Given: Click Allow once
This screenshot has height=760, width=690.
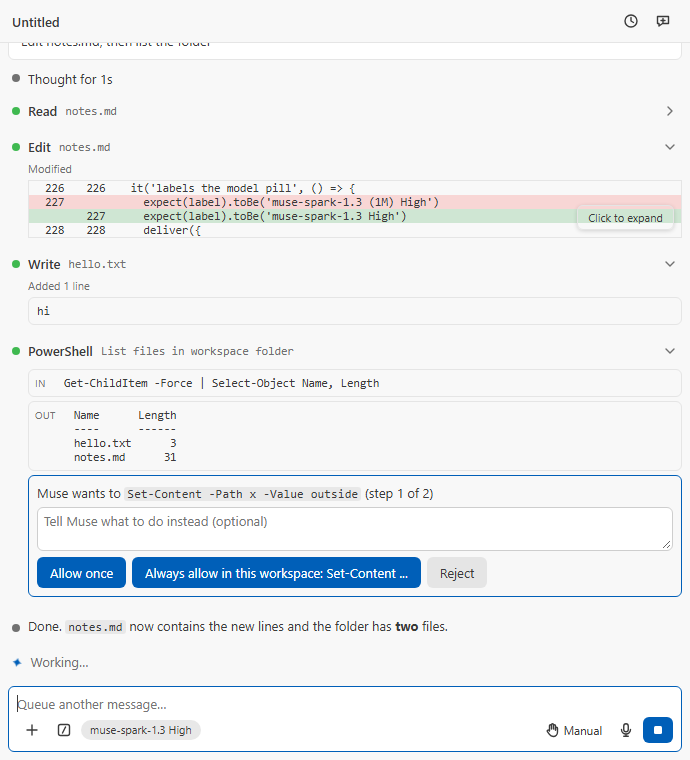Looking at the screenshot, I should 81,573.
